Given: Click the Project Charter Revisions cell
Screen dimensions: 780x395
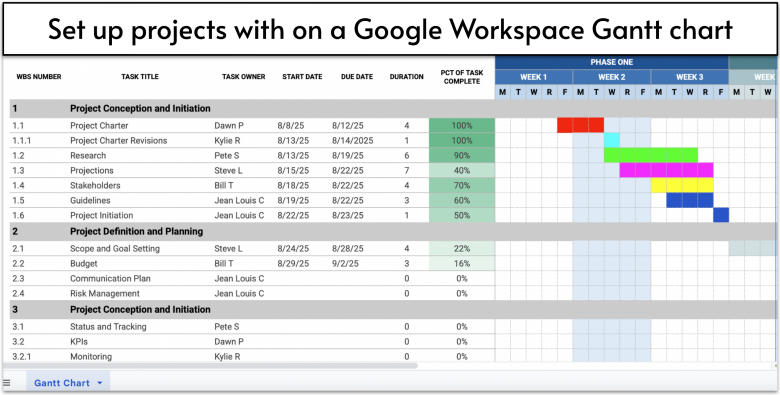Looking at the screenshot, I should pos(118,140).
